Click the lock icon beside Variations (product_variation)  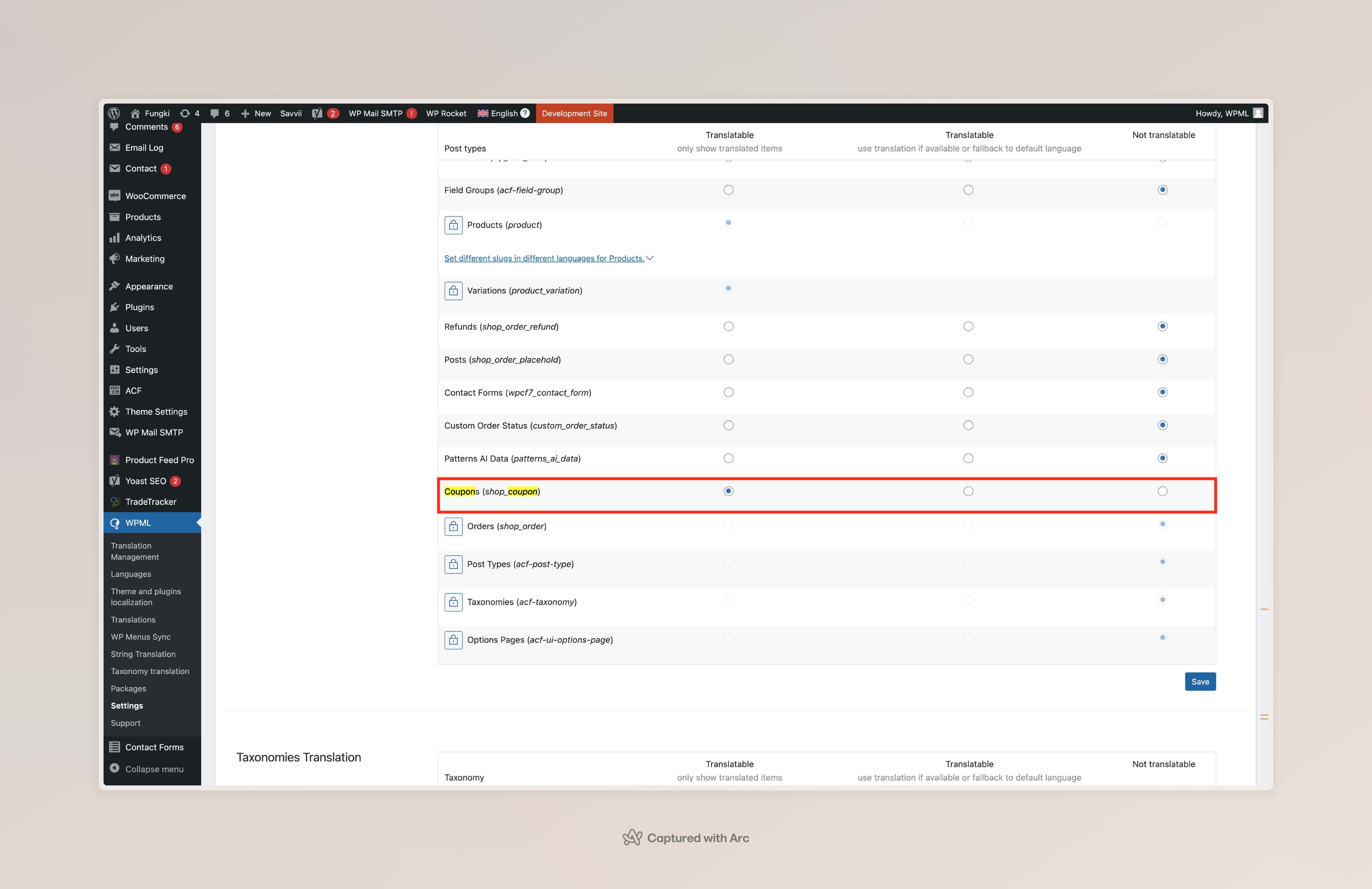(x=454, y=290)
